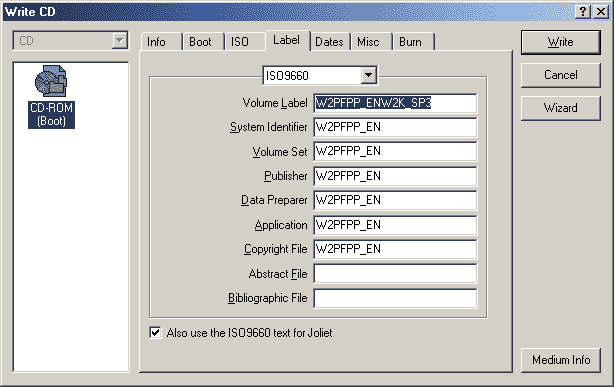The width and height of the screenshot is (614, 387).
Task: Close the Write CD dialog
Action: (601, 12)
